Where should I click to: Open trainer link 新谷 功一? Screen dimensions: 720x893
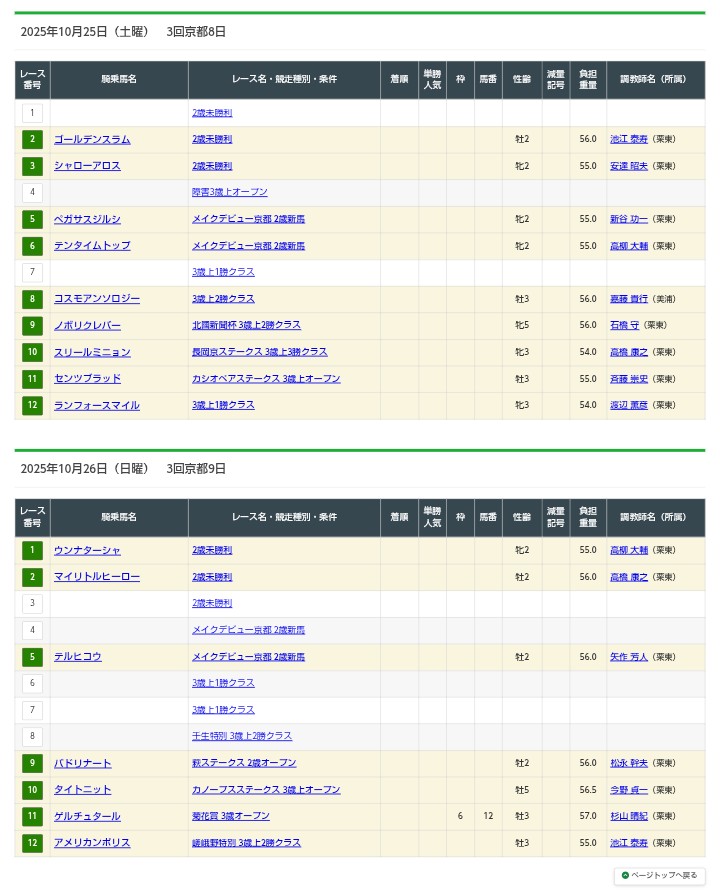tap(629, 219)
